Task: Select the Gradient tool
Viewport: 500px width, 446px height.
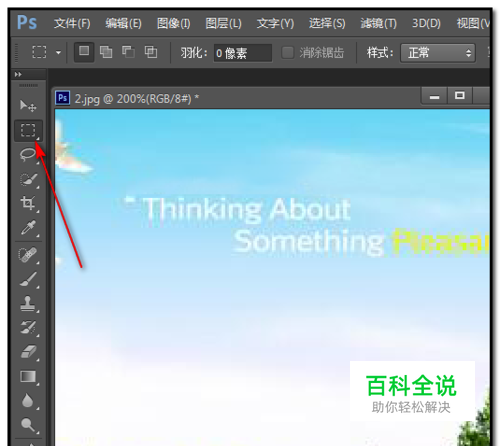Action: point(28,377)
